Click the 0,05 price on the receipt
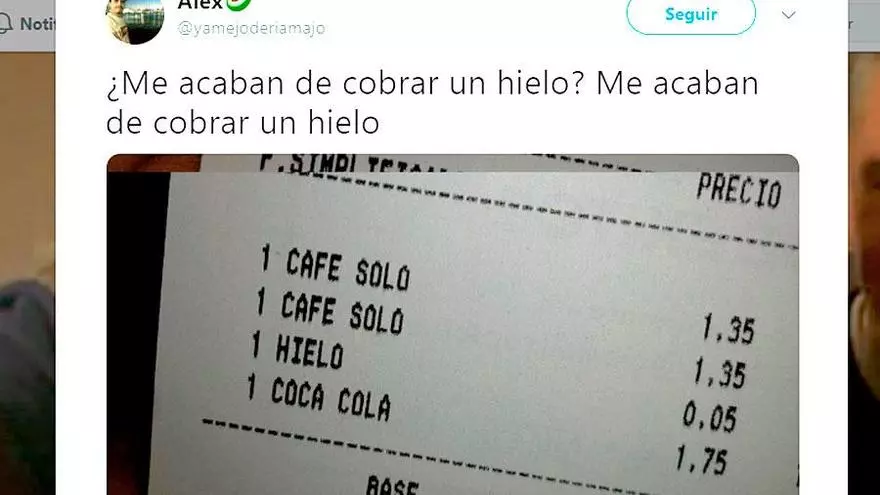Viewport: 880px width, 495px height. (x=709, y=417)
